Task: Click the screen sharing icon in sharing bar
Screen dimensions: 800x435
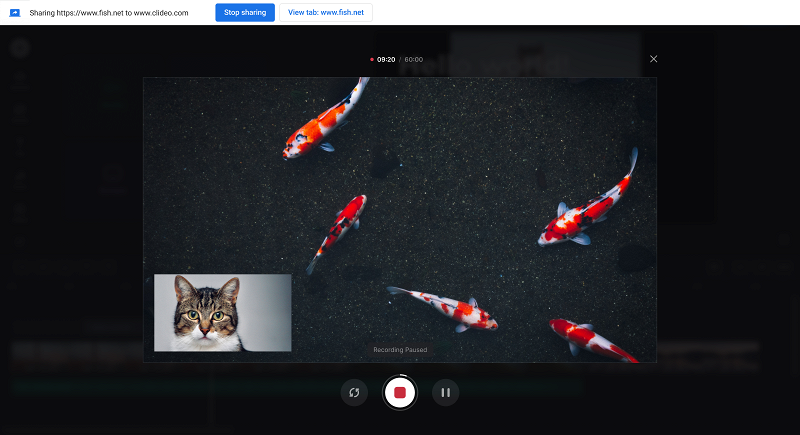Action: click(x=15, y=13)
